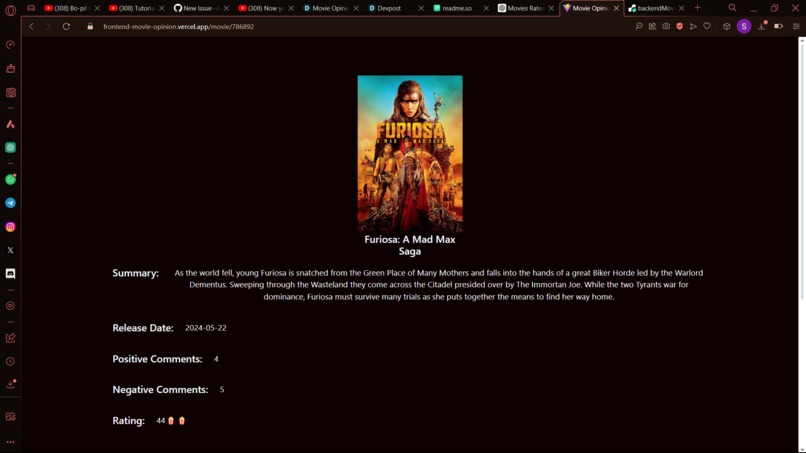Open the GX Cleaner chip icon in sidebar
806x453 pixels.
[10, 93]
